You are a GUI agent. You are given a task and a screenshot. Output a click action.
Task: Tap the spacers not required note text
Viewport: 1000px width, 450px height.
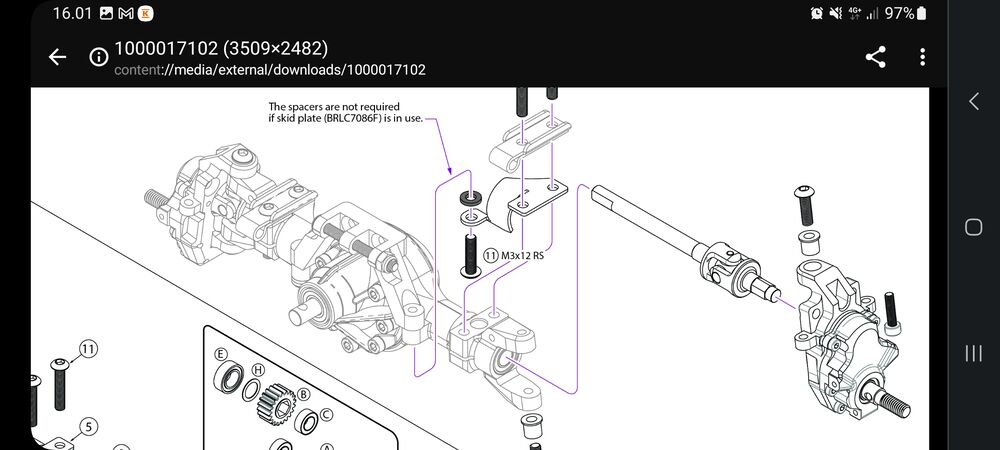tap(345, 112)
